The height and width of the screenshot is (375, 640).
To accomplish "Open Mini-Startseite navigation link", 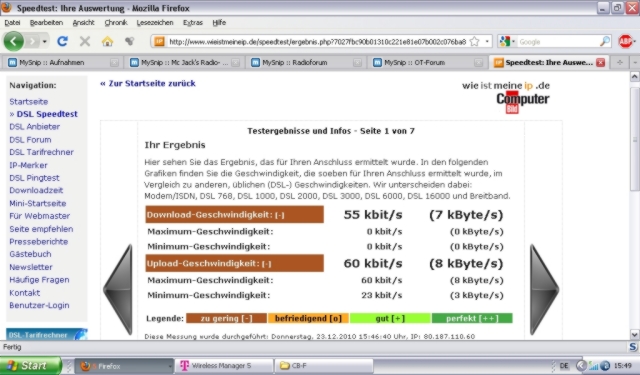I will (x=38, y=203).
